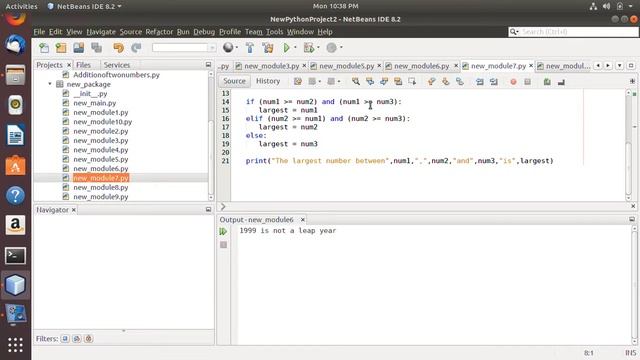Close the Output - new_module6 tab
Image resolution: width=640 pixels, height=360 pixels.
pos(302,220)
